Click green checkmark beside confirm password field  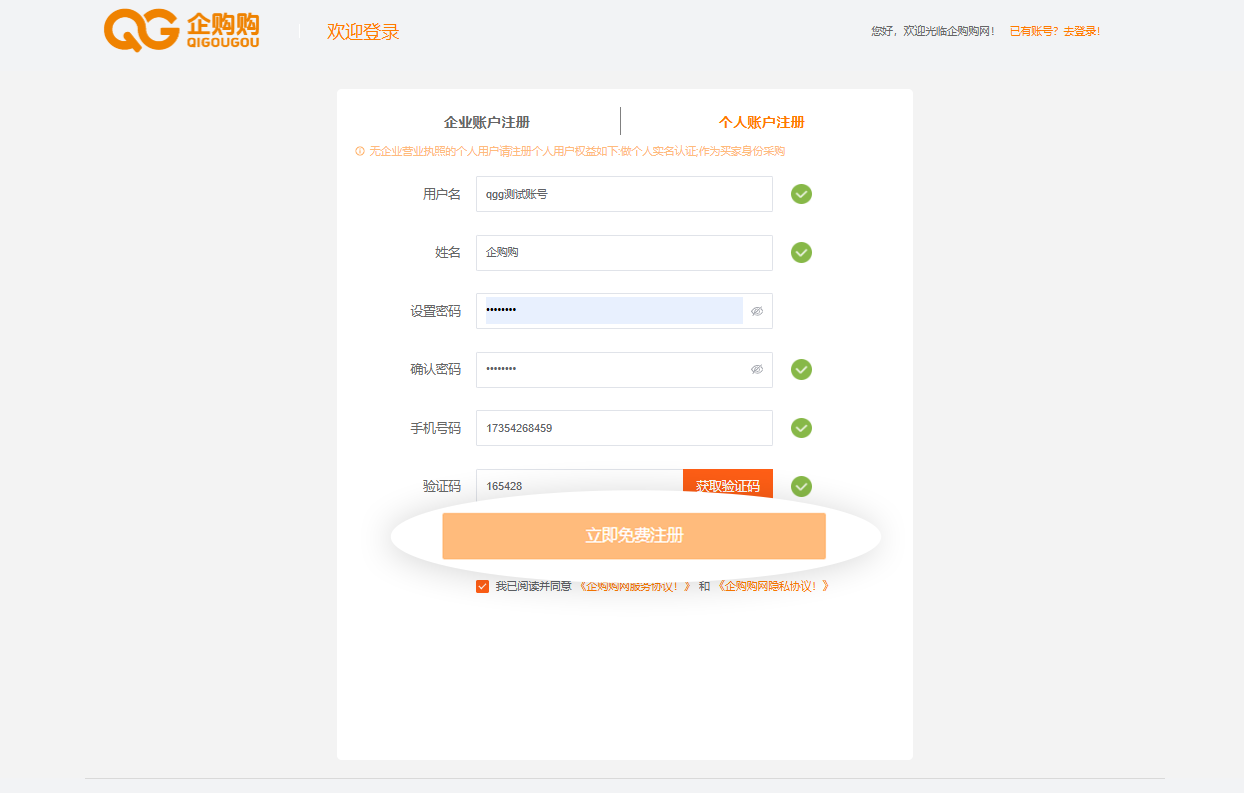click(x=801, y=370)
